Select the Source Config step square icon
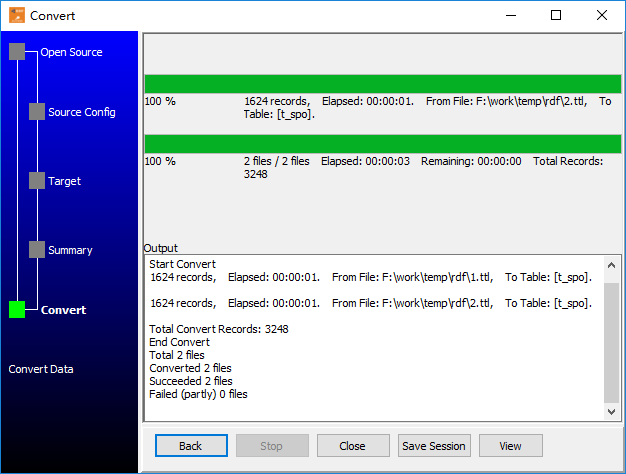 [37, 111]
